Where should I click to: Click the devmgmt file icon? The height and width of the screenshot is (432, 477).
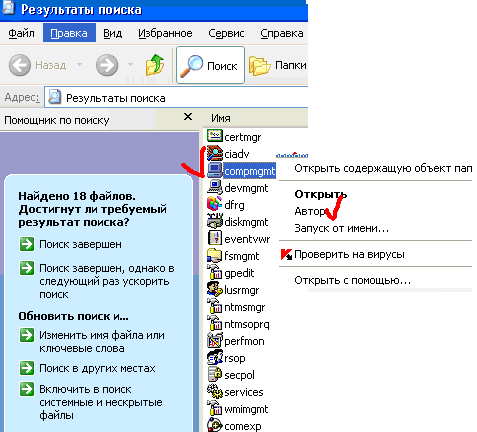tap(215, 187)
